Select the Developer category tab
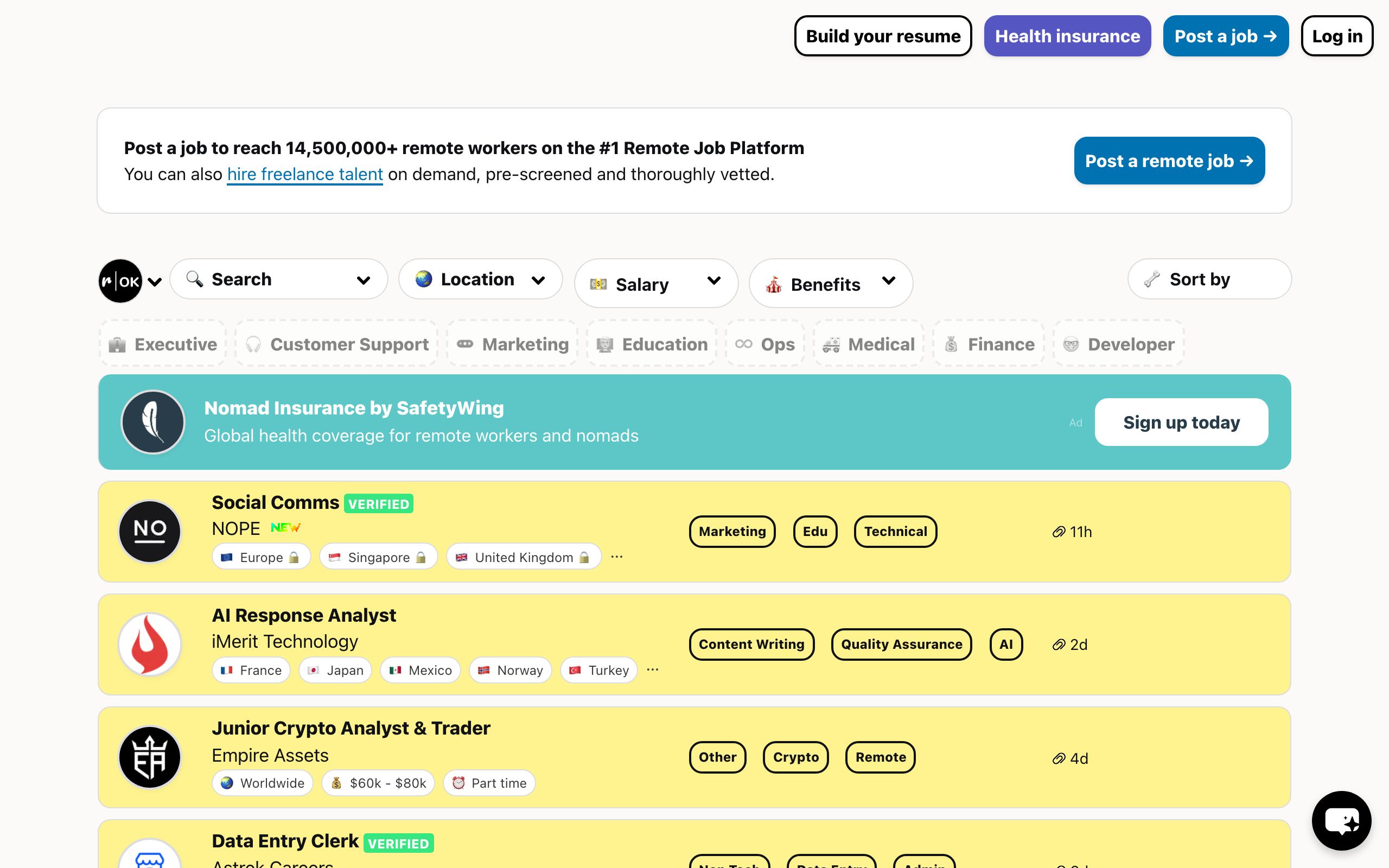Image resolution: width=1389 pixels, height=868 pixels. (x=1119, y=344)
